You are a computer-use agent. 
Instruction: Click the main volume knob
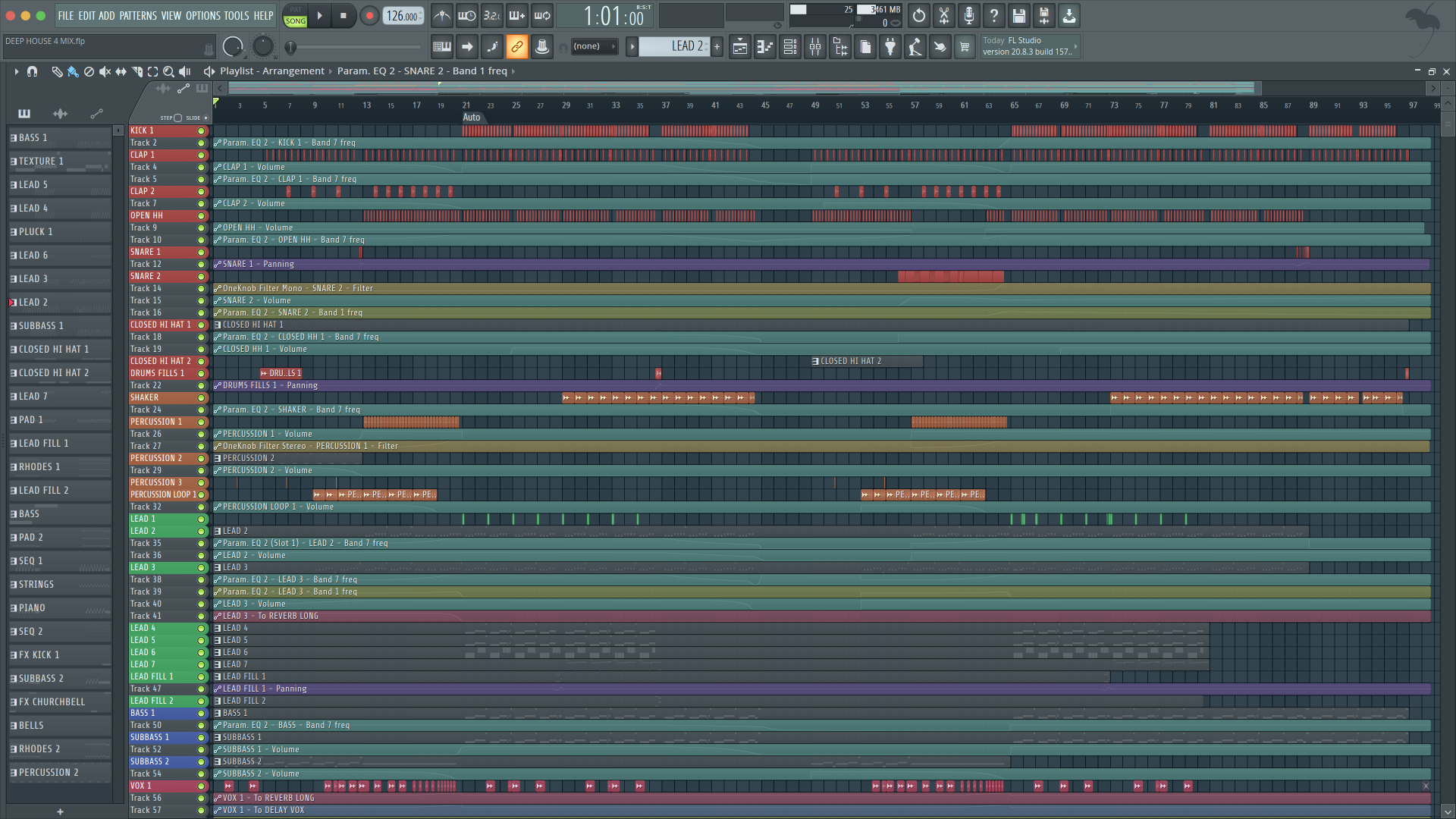[233, 47]
